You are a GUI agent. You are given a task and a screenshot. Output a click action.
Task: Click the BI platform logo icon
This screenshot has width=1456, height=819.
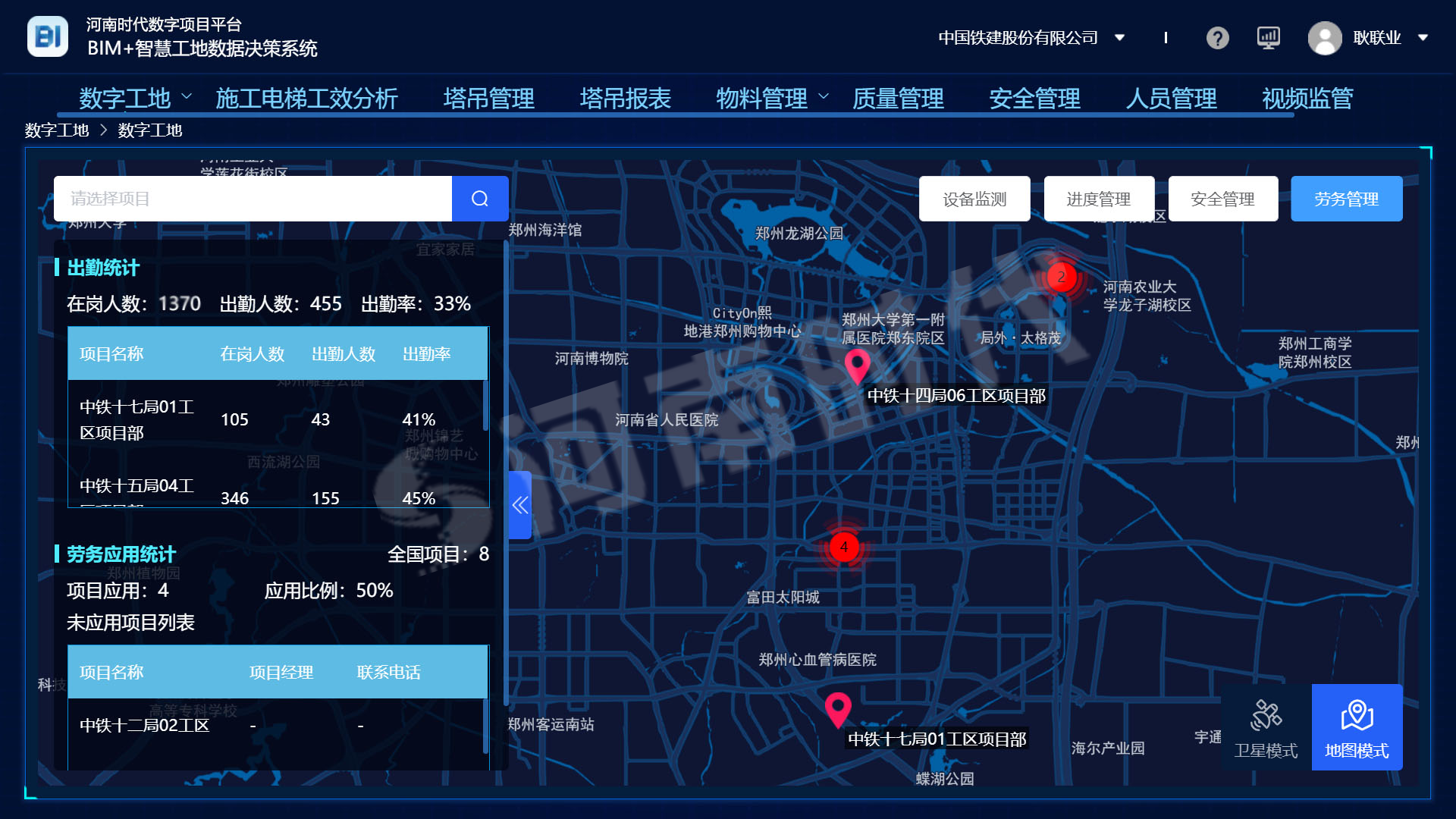[48, 36]
